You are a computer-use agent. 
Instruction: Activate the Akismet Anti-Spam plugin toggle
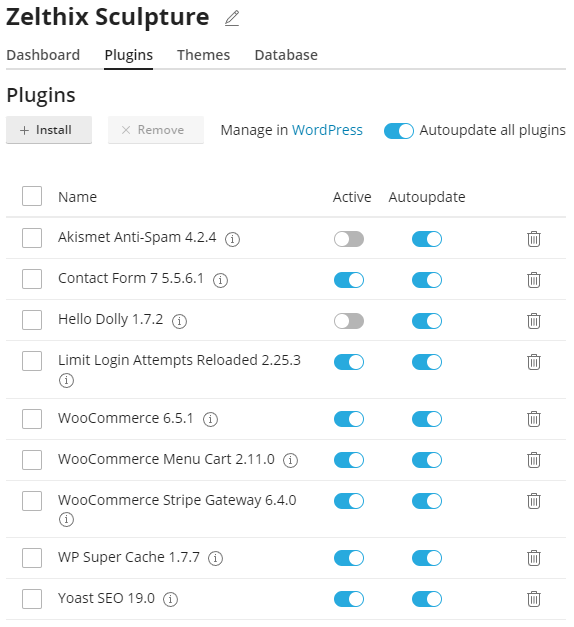[x=349, y=239]
